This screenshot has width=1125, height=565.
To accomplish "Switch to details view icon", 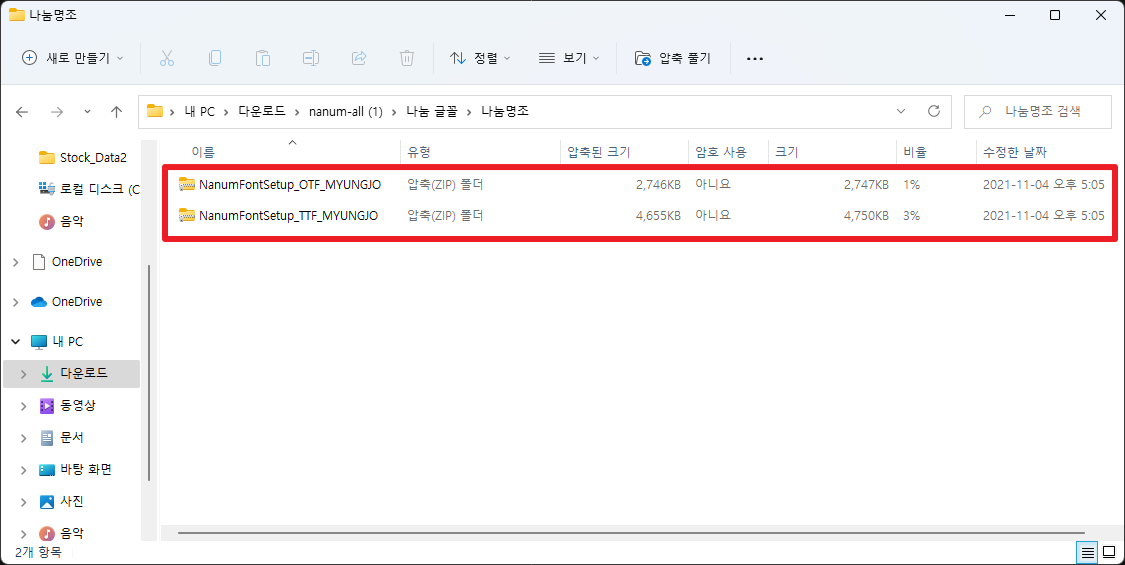I will (x=1088, y=553).
